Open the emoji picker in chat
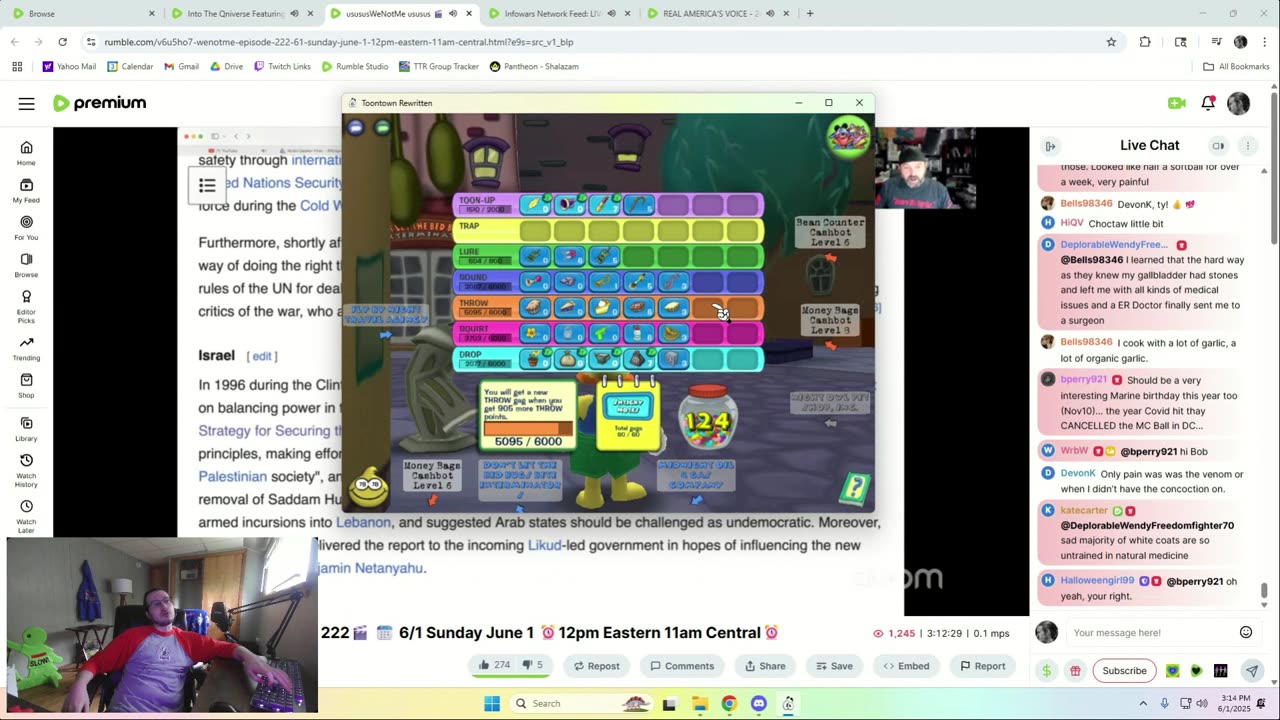 click(x=1246, y=632)
